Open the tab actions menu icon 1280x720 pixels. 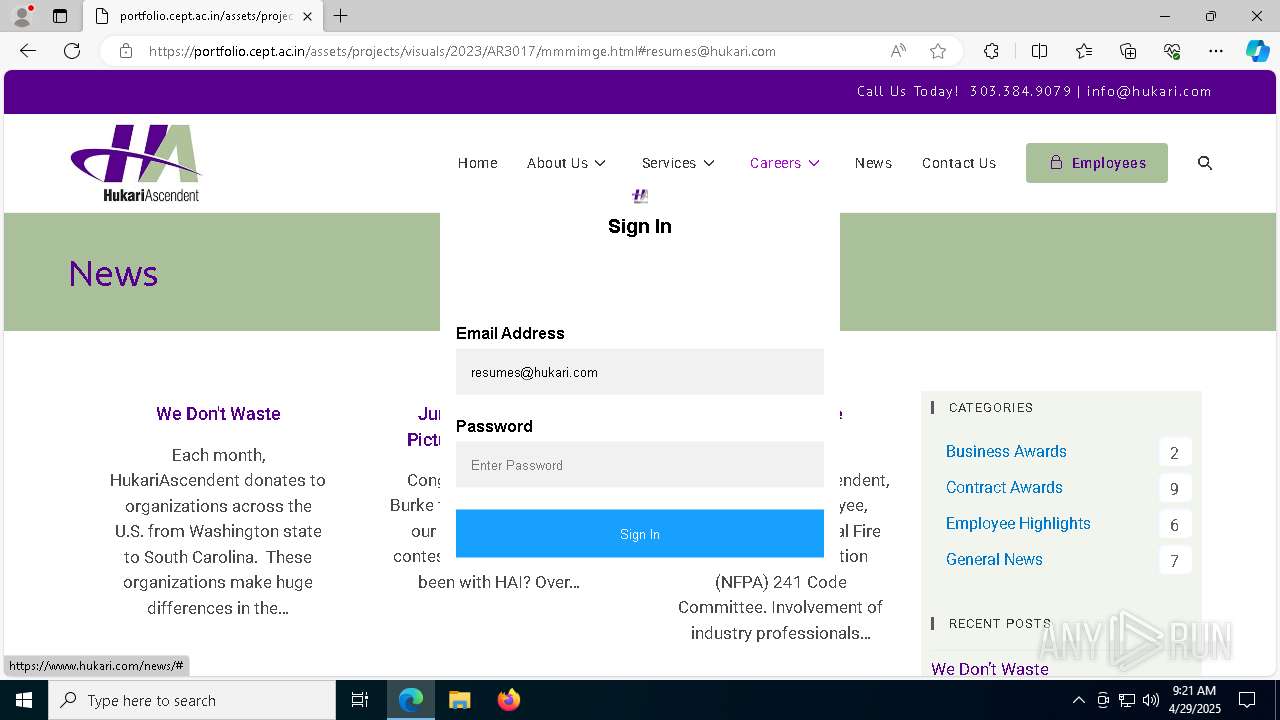point(60,16)
